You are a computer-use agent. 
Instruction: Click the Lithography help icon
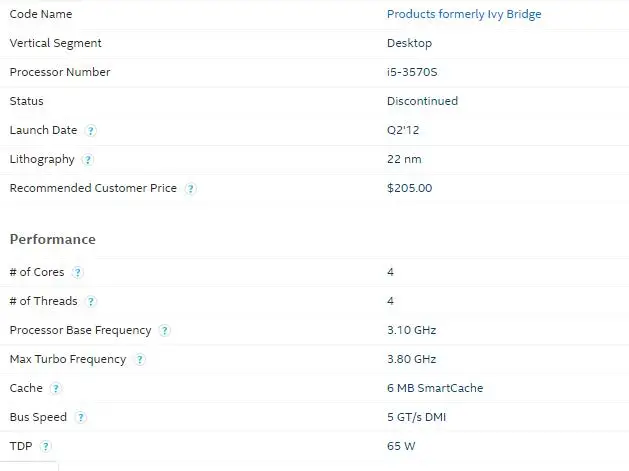click(x=88, y=160)
